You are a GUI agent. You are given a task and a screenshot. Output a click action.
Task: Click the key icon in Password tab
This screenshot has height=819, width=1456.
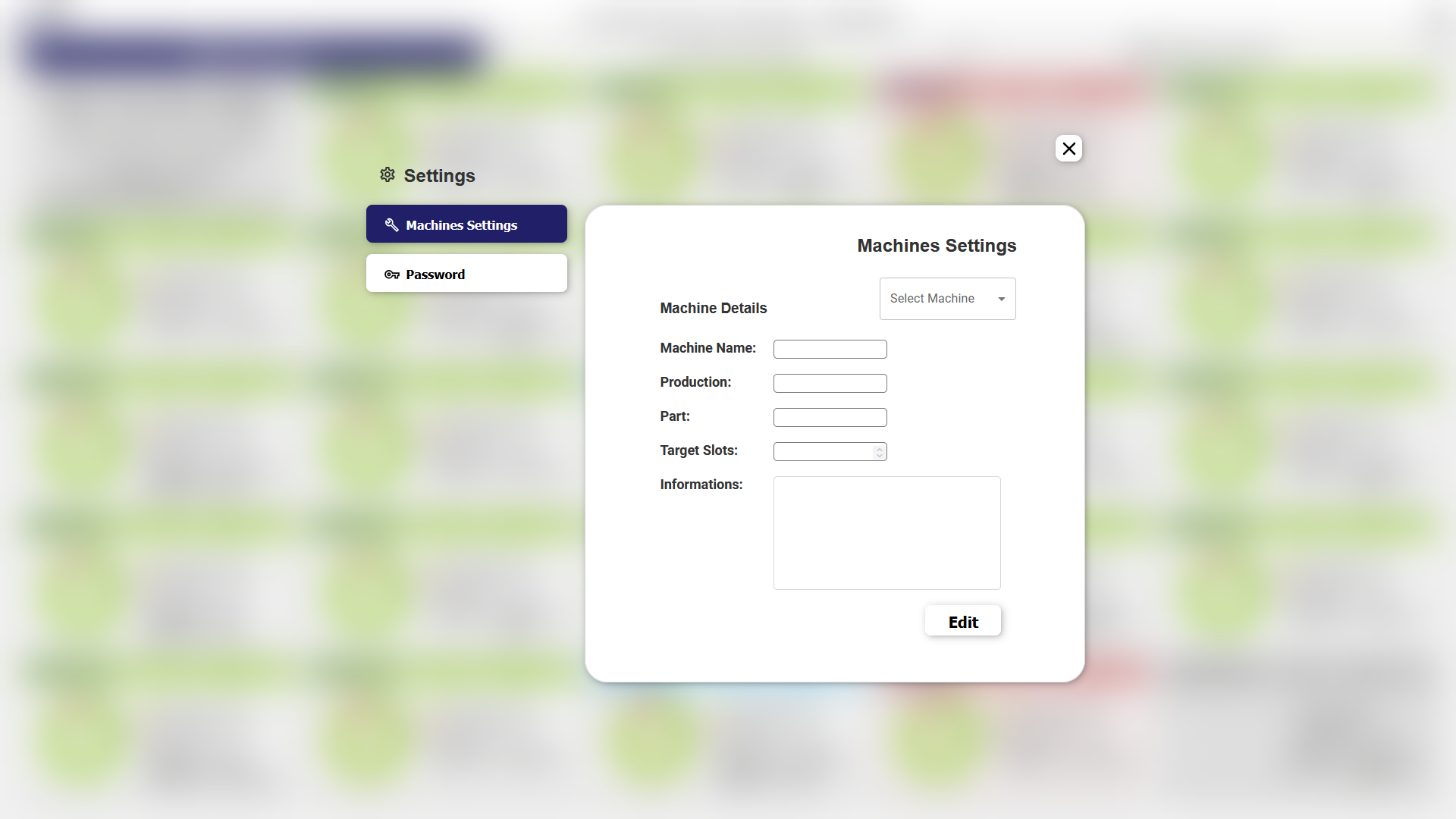click(x=391, y=274)
